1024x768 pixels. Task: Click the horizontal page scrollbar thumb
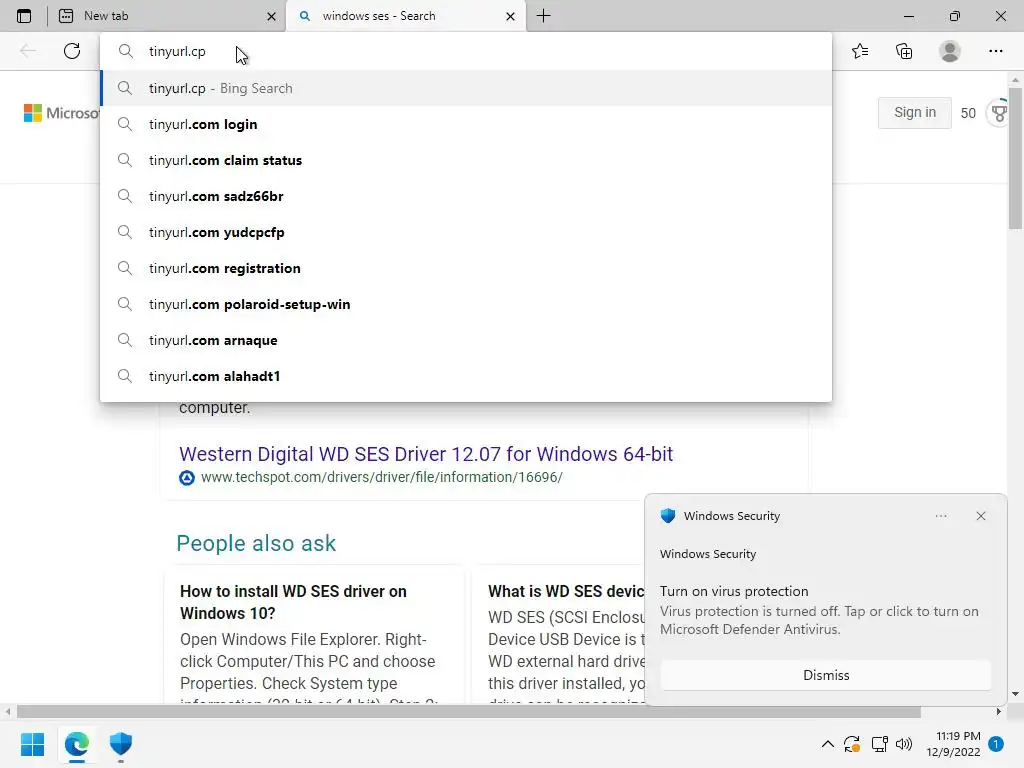[468, 711]
